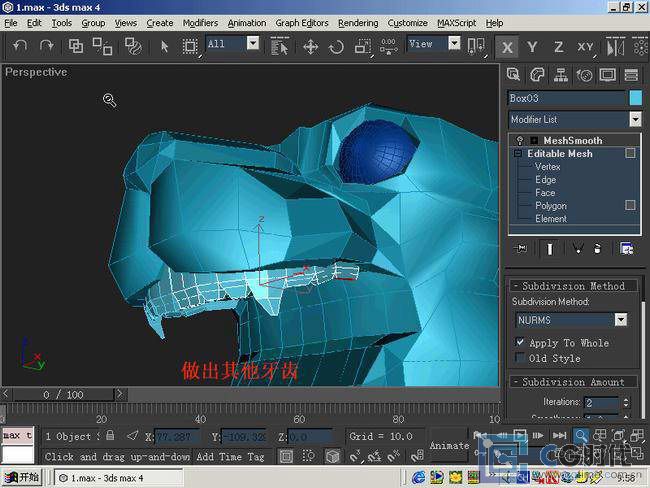Collapse the Subdivision Amount rollout
The width and height of the screenshot is (650, 488).
point(574,381)
